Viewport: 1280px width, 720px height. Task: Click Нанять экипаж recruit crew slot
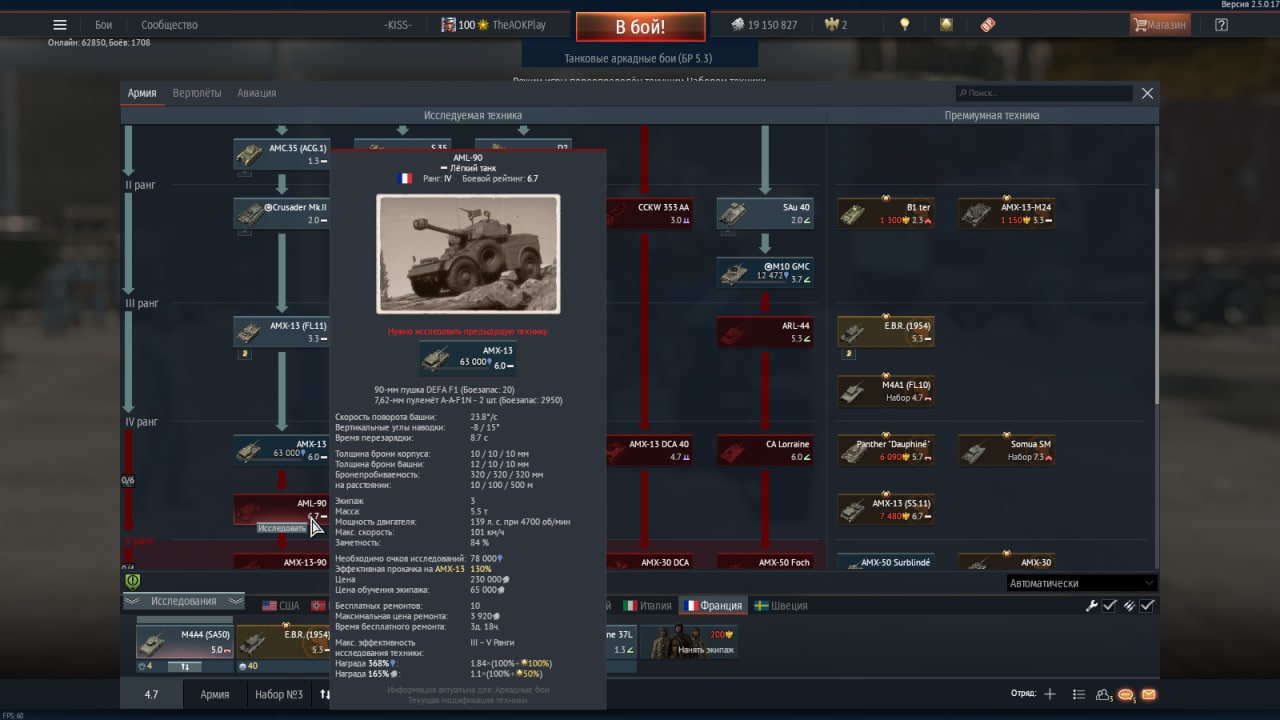[x=688, y=642]
